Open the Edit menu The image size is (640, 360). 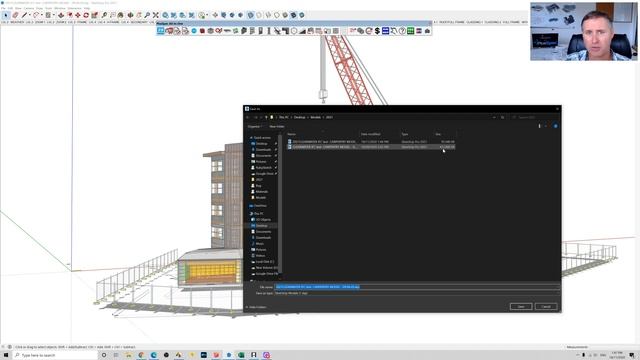(x=10, y=8)
